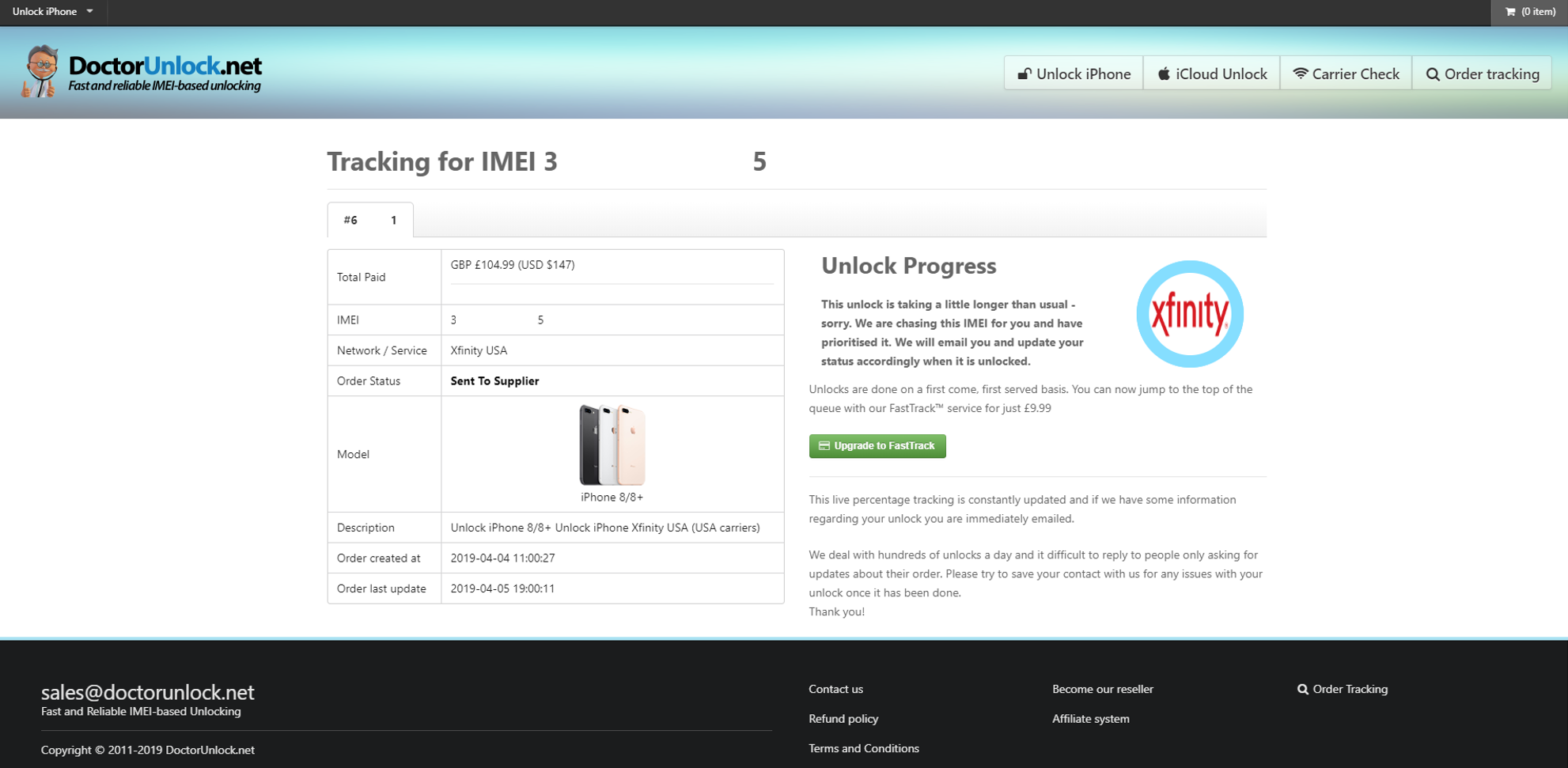Click the Order Status row label

point(369,381)
